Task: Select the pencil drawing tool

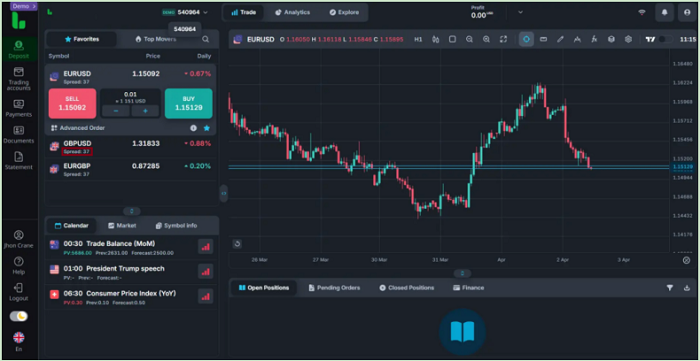Action: [560, 39]
